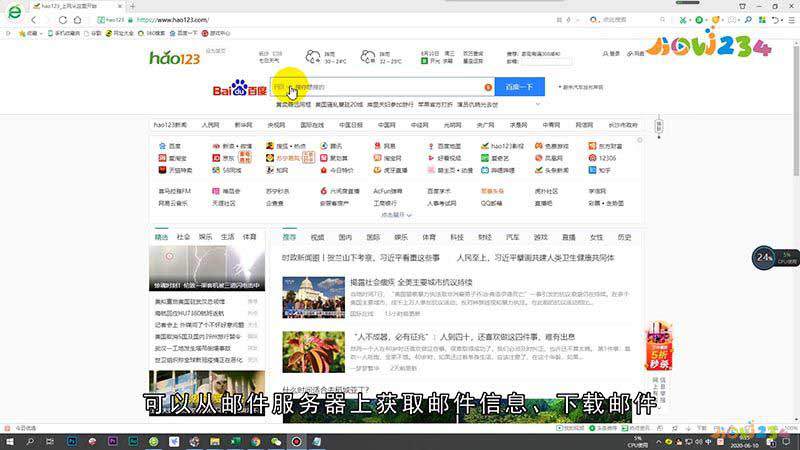Open the AcFun弹幕 link
Image resolution: width=800 pixels, height=450 pixels.
(388, 191)
